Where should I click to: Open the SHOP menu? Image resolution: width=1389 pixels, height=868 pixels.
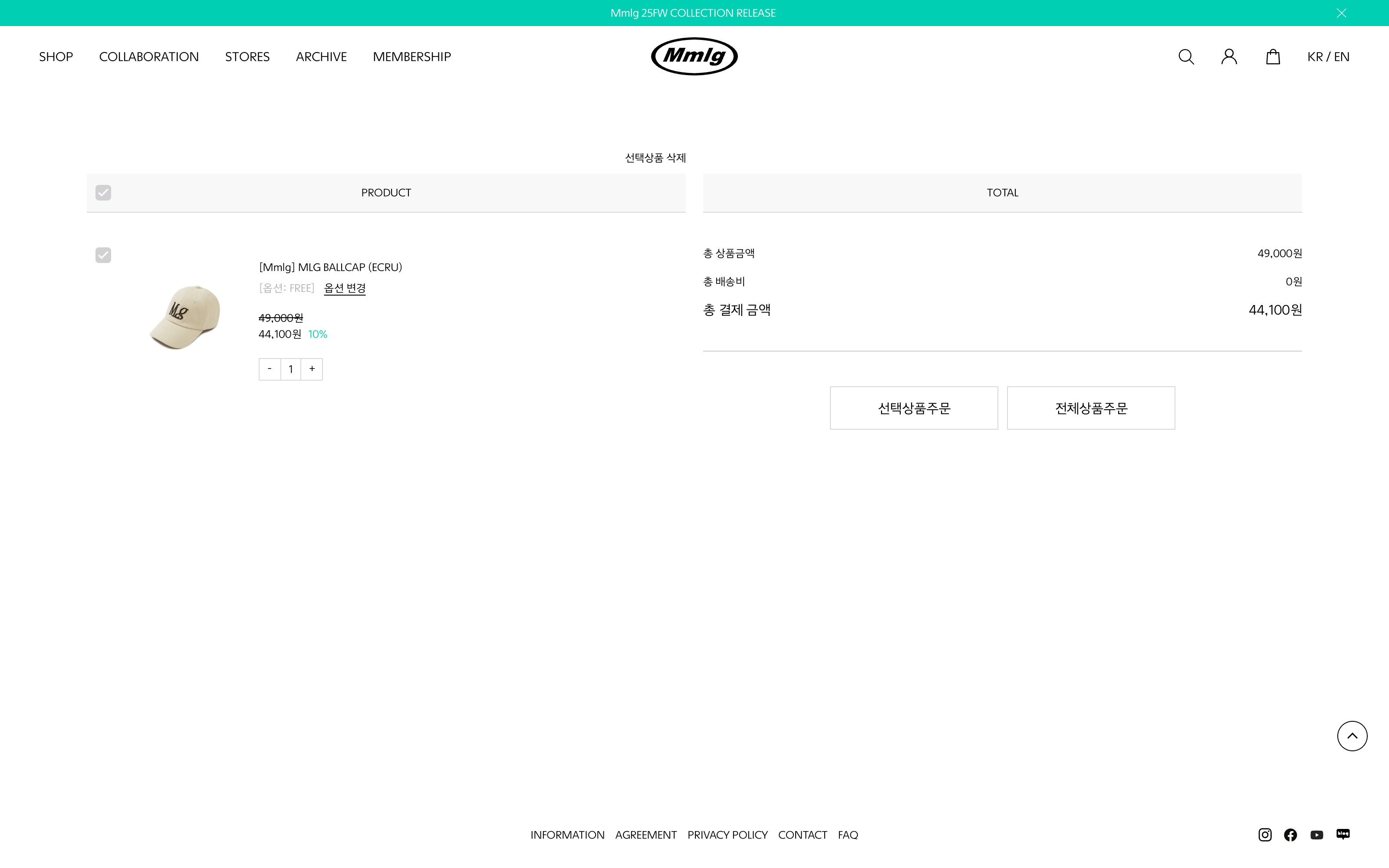tap(56, 57)
